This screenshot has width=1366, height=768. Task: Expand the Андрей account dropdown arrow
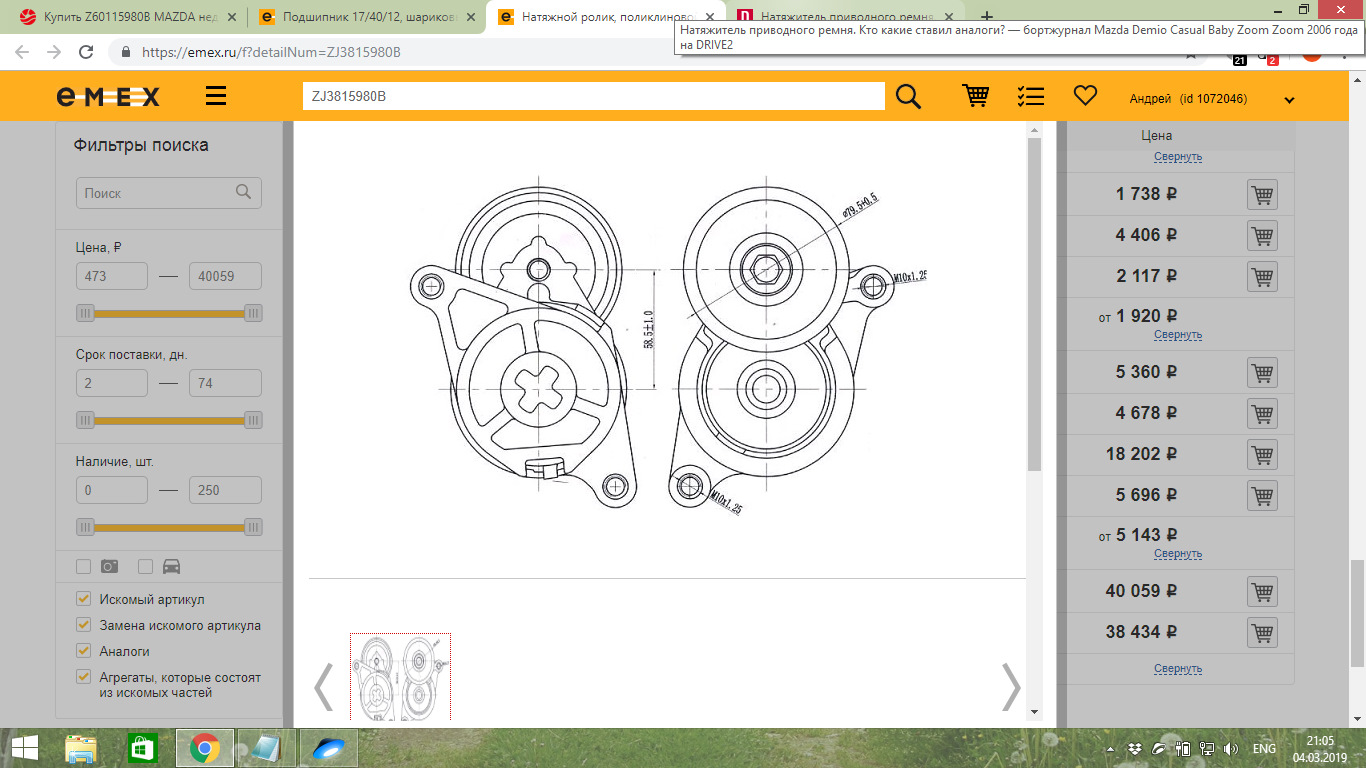1289,100
